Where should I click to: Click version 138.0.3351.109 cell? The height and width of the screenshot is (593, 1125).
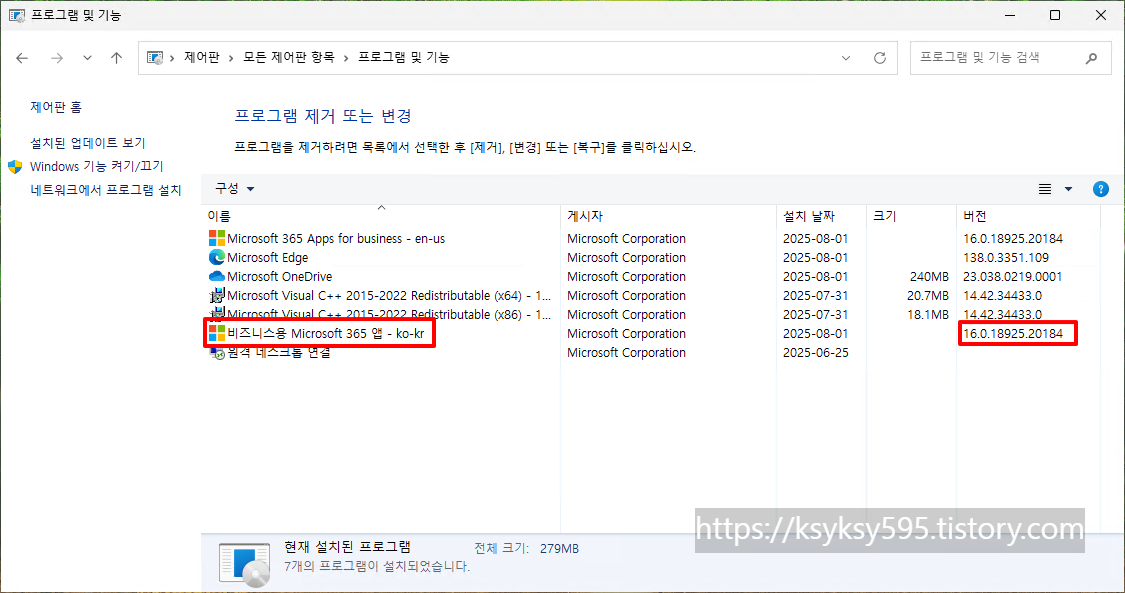click(1006, 257)
